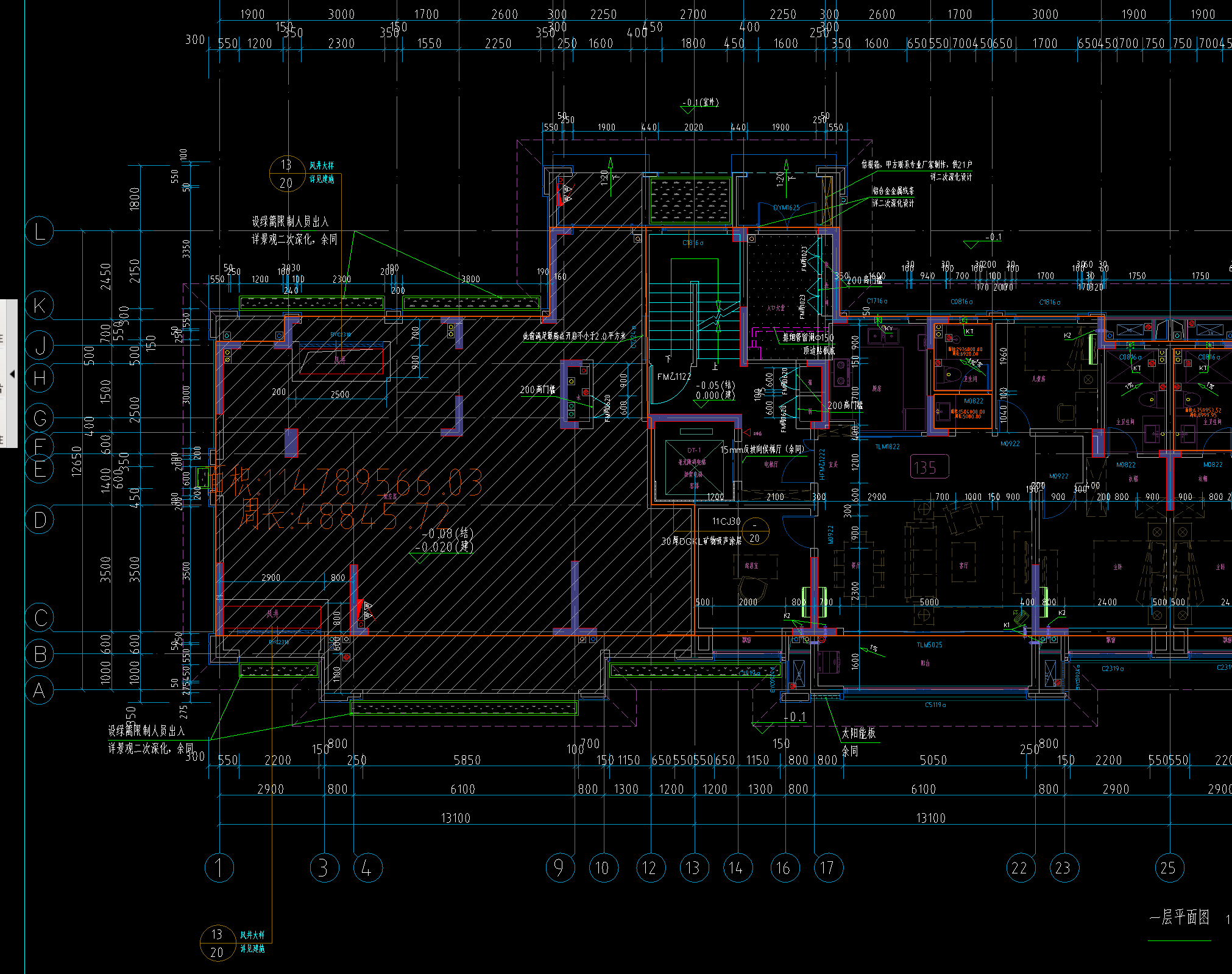Pick grid axis bubble 25 at the bottom

(1169, 867)
